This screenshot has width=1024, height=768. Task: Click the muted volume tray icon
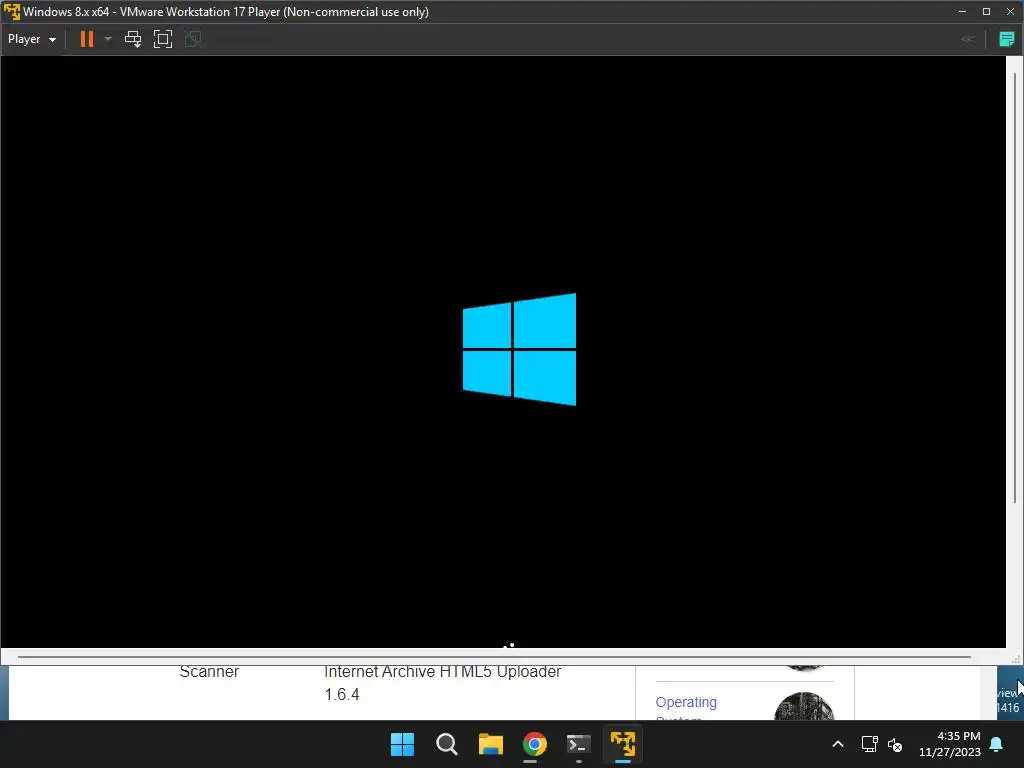895,744
